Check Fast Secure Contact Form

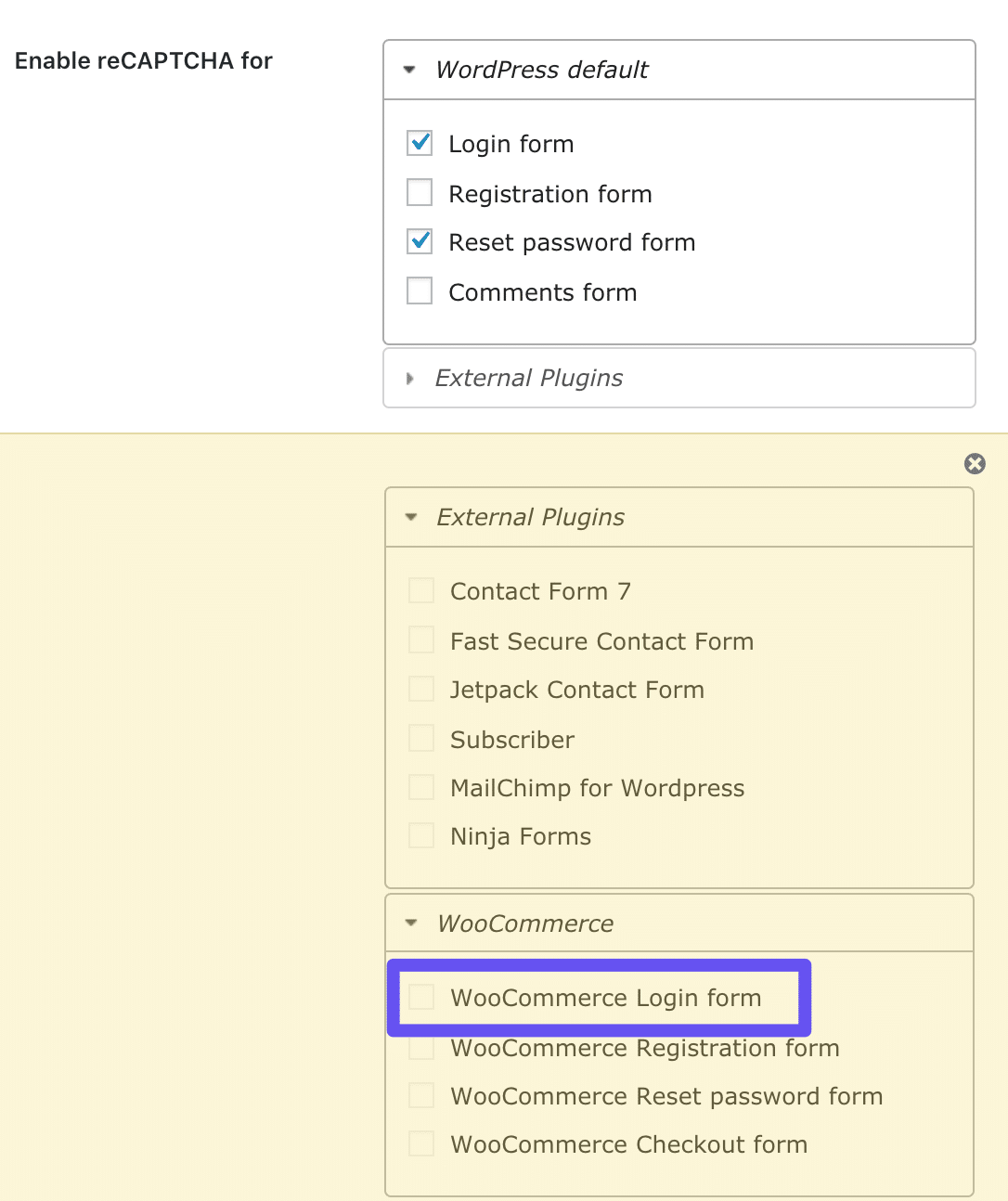pyautogui.click(x=420, y=639)
